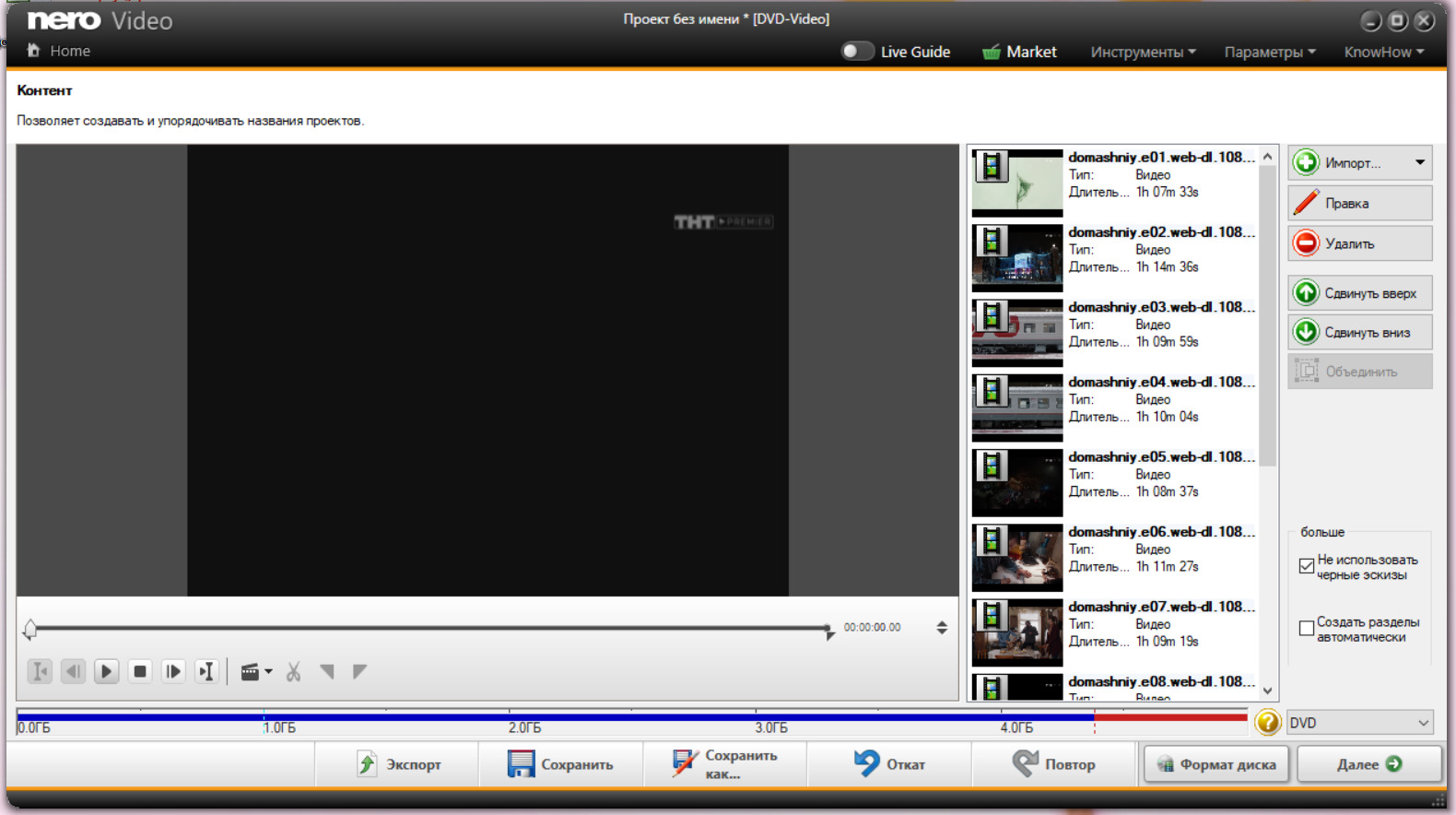Image resolution: width=1456 pixels, height=815 pixels.
Task: Toggle the Live Guide switch
Action: [x=857, y=52]
